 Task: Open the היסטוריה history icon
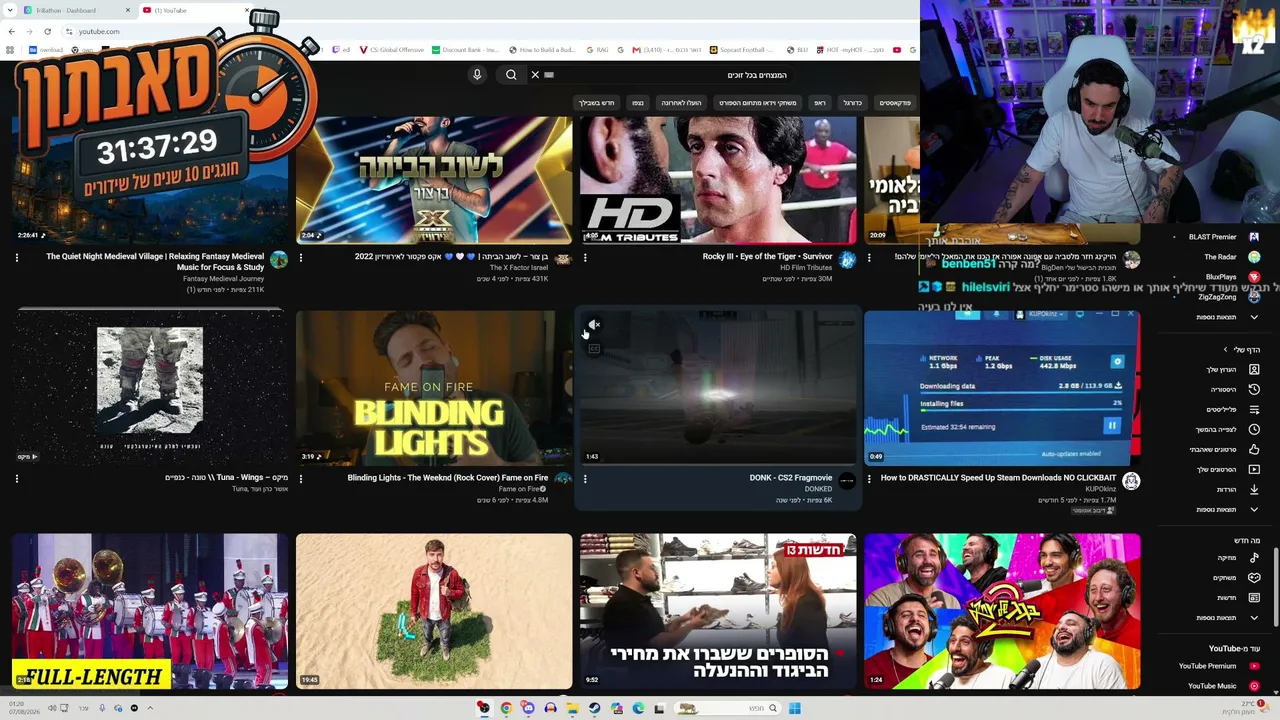[1254, 390]
